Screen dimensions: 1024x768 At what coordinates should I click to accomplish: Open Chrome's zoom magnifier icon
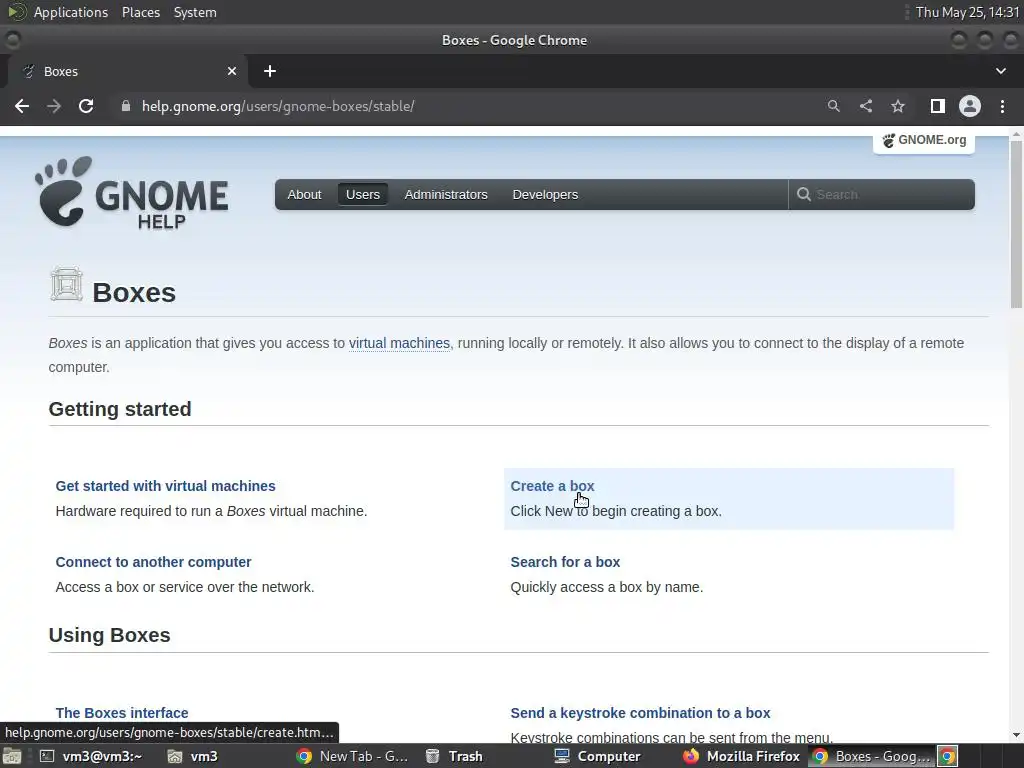[x=833, y=106]
